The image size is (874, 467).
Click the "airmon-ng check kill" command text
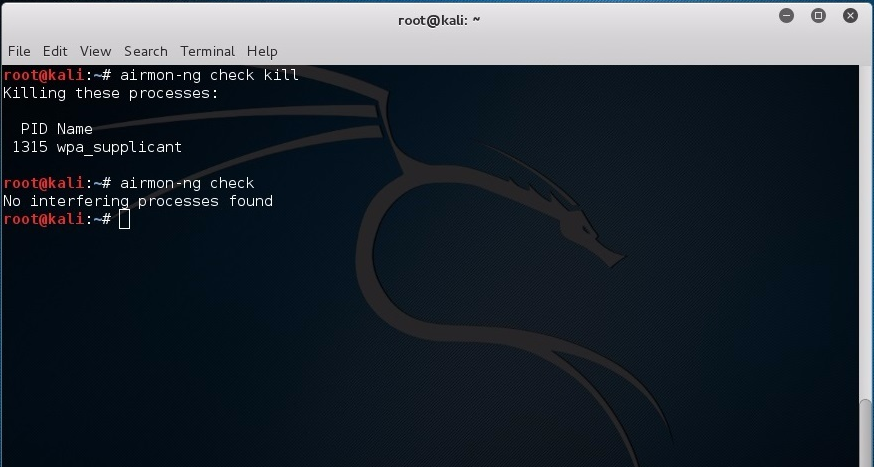209,75
